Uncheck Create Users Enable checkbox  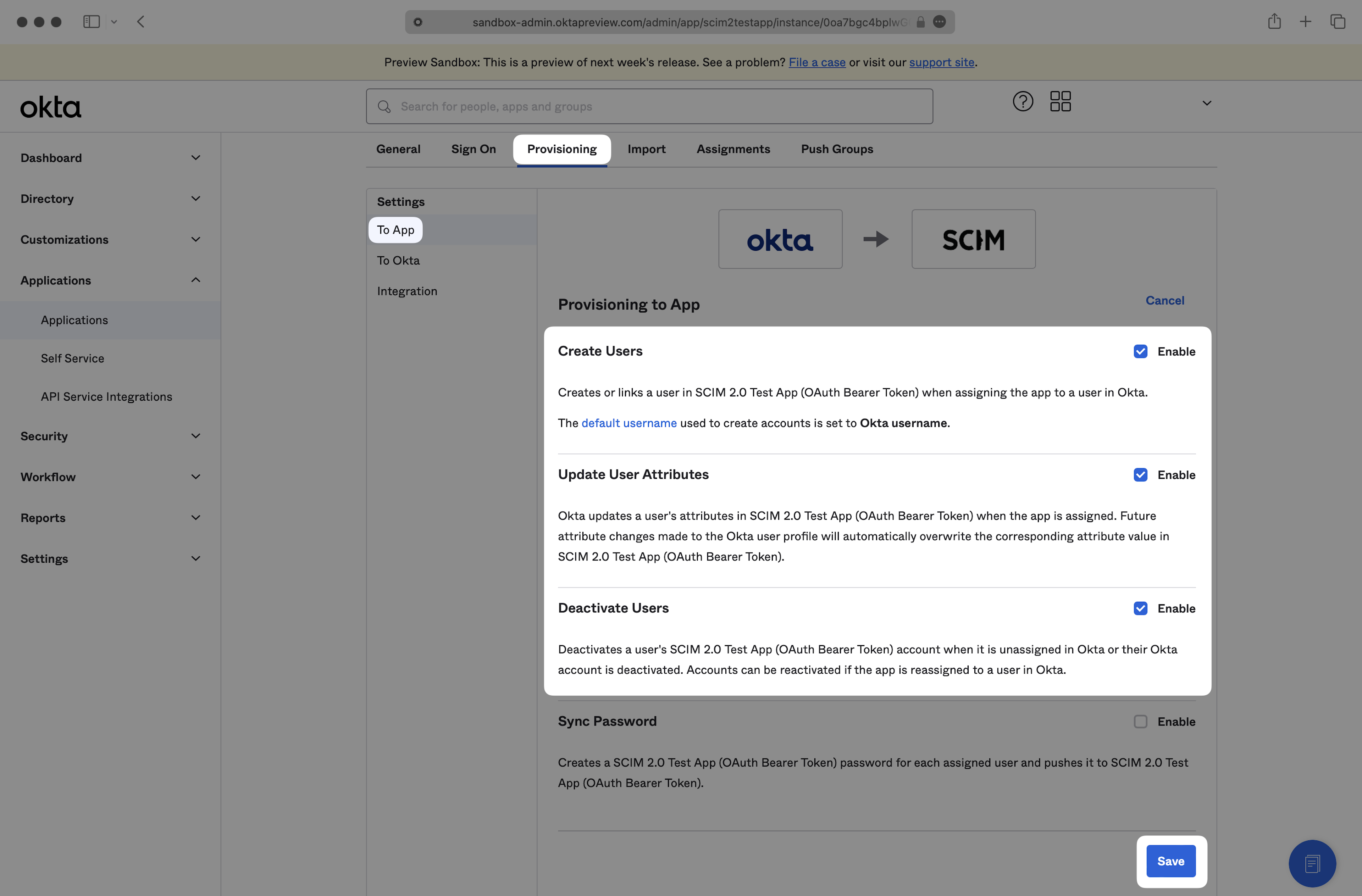point(1140,351)
